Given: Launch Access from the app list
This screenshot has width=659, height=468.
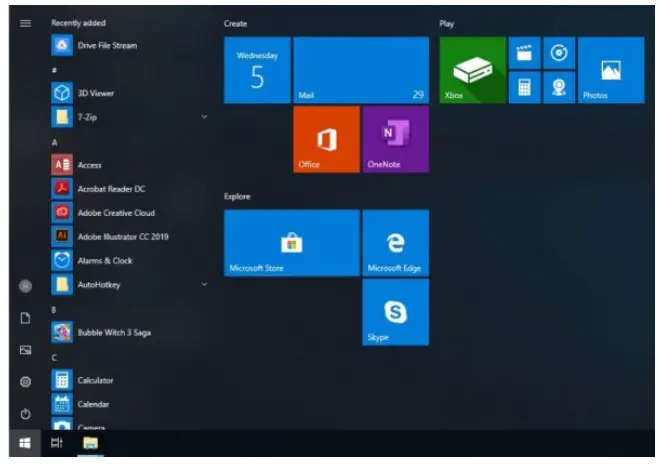Looking at the screenshot, I should 129,165.
